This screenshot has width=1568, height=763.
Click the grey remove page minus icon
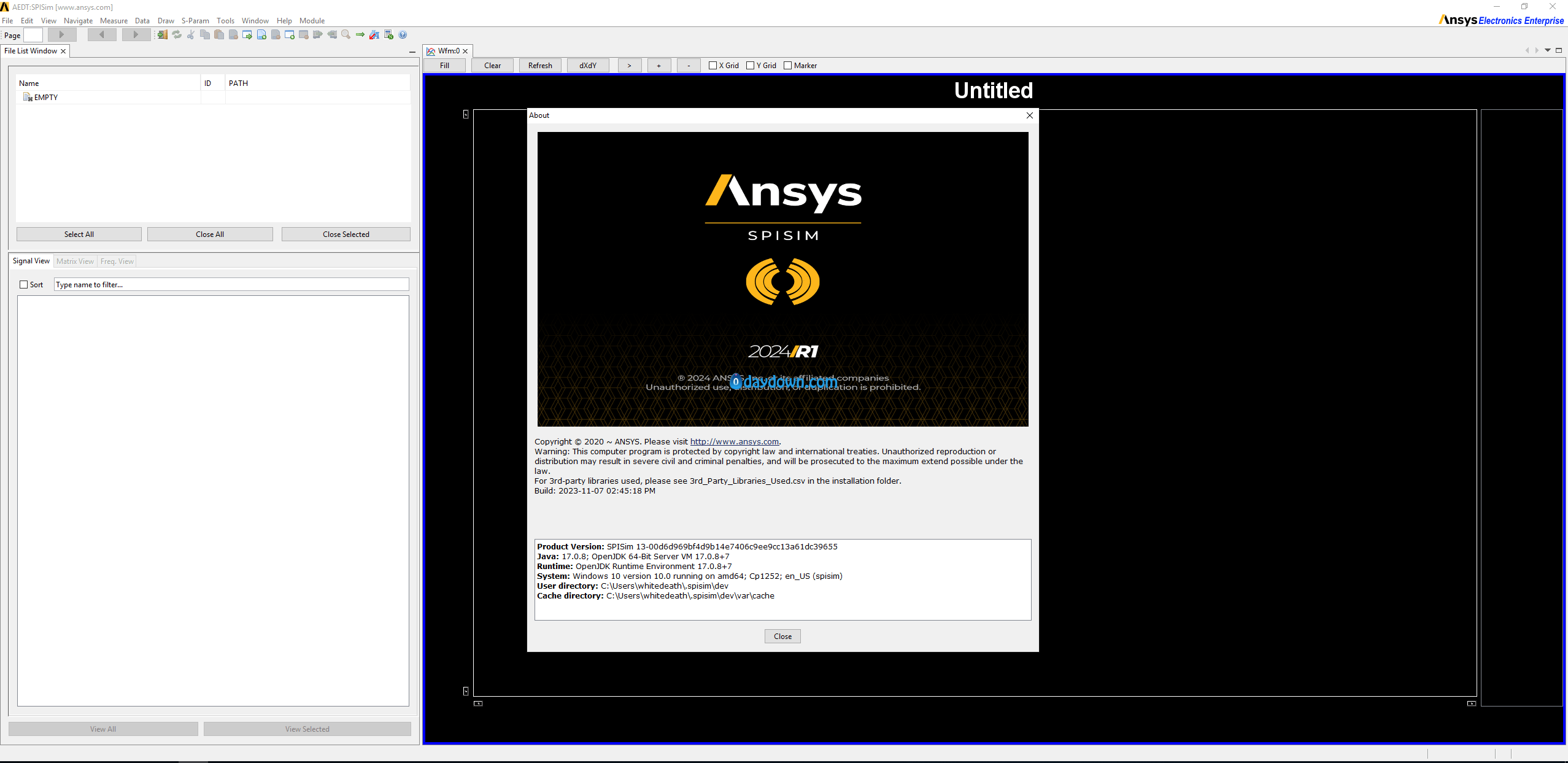click(276, 35)
